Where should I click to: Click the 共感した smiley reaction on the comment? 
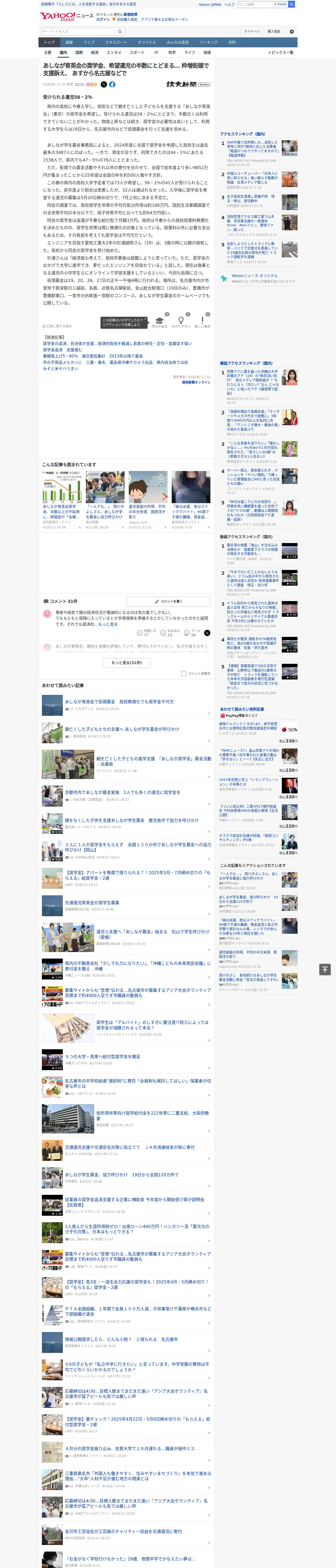(x=140, y=633)
